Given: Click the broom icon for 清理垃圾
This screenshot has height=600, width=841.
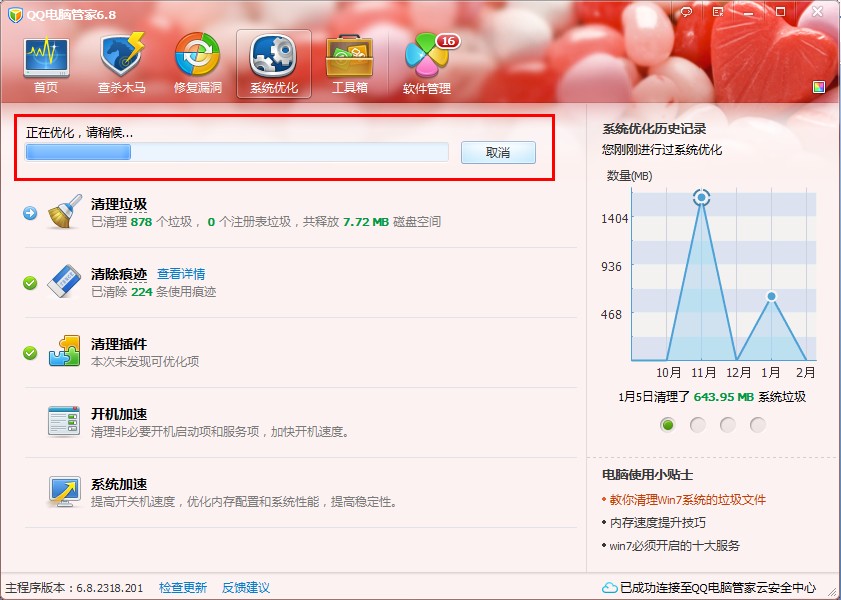Looking at the screenshot, I should [65, 212].
